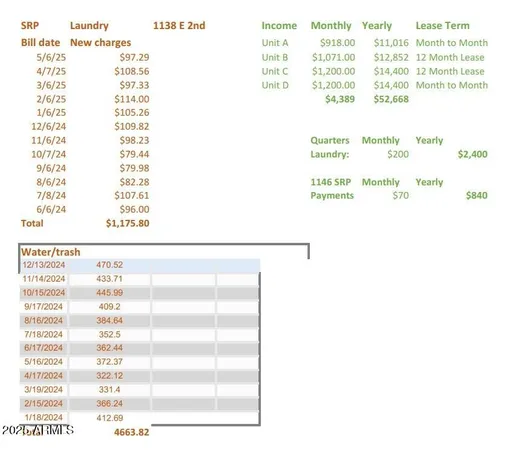This screenshot has height=450, width=506.
Task: Select the SRP Payments yearly $840 value
Action: click(x=477, y=196)
